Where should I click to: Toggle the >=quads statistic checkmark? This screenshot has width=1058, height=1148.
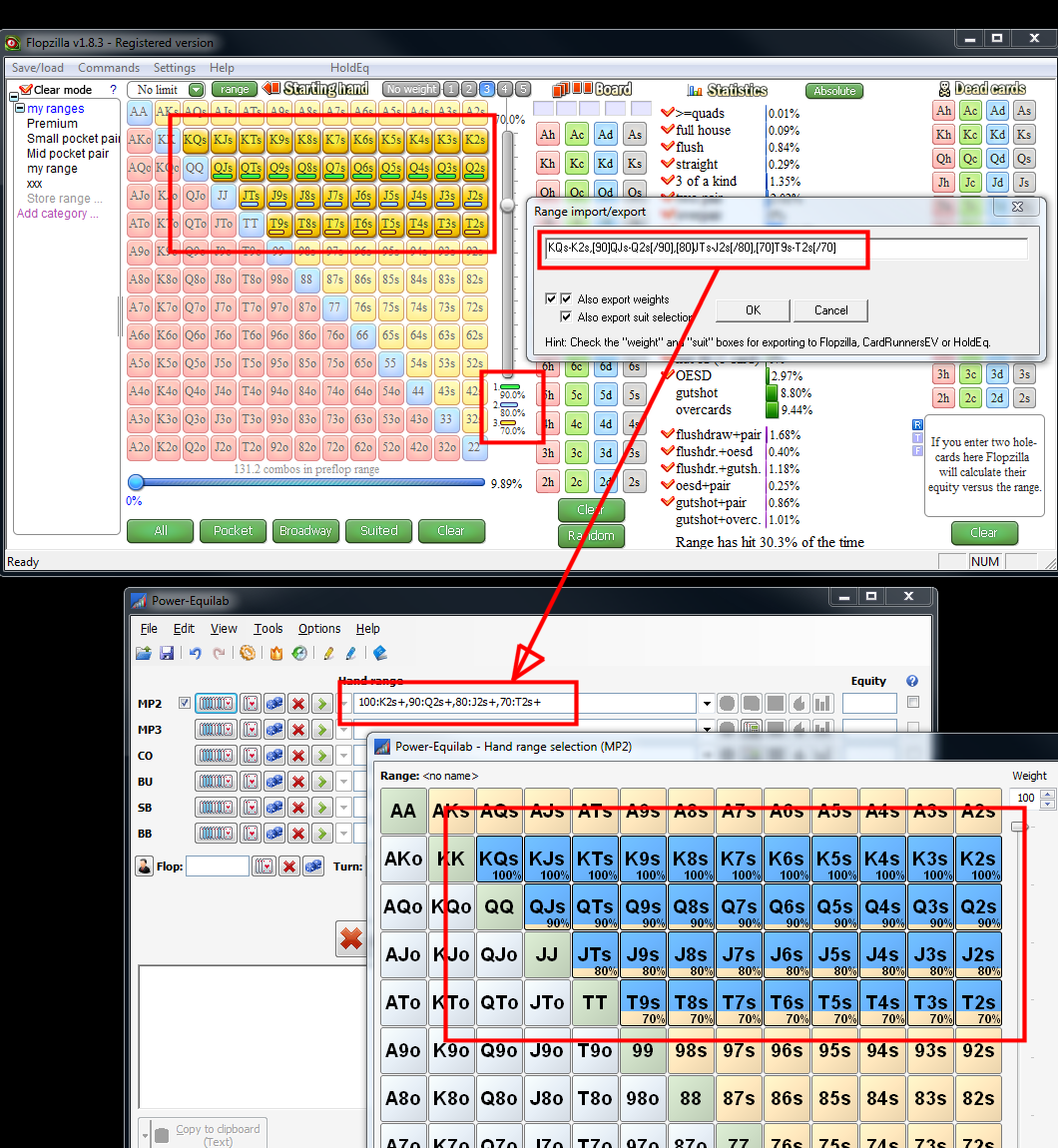click(x=667, y=113)
